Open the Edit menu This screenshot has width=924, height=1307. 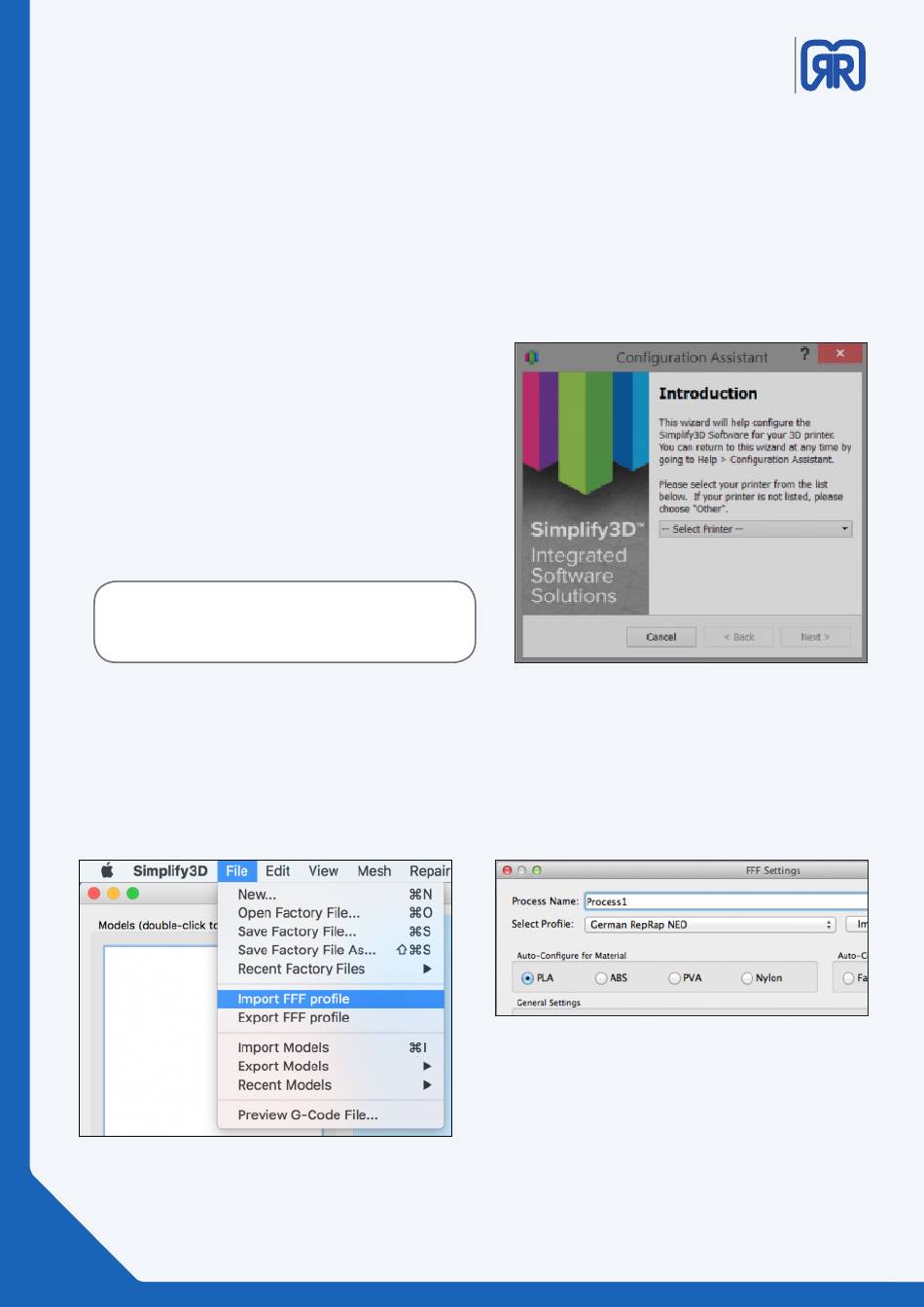click(x=278, y=870)
